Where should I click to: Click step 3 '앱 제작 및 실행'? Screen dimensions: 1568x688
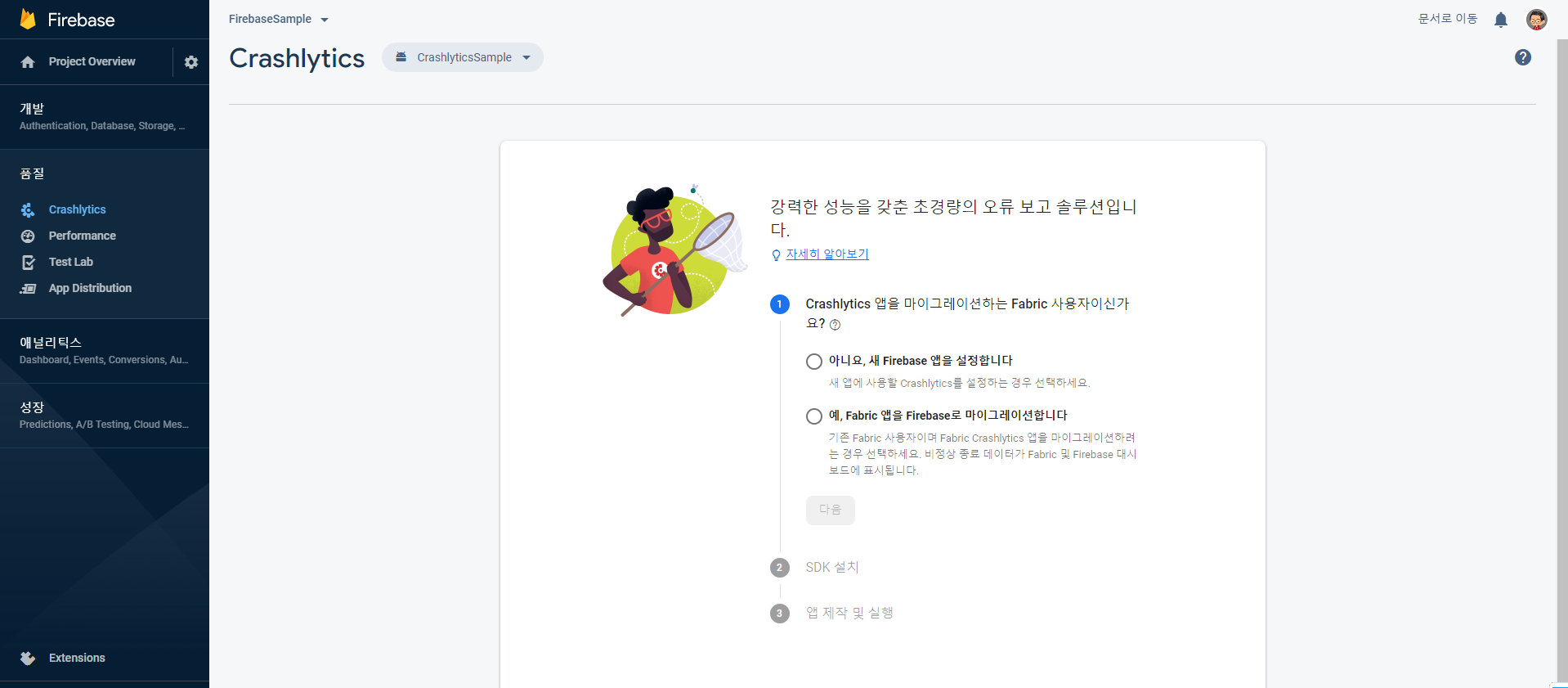click(849, 614)
